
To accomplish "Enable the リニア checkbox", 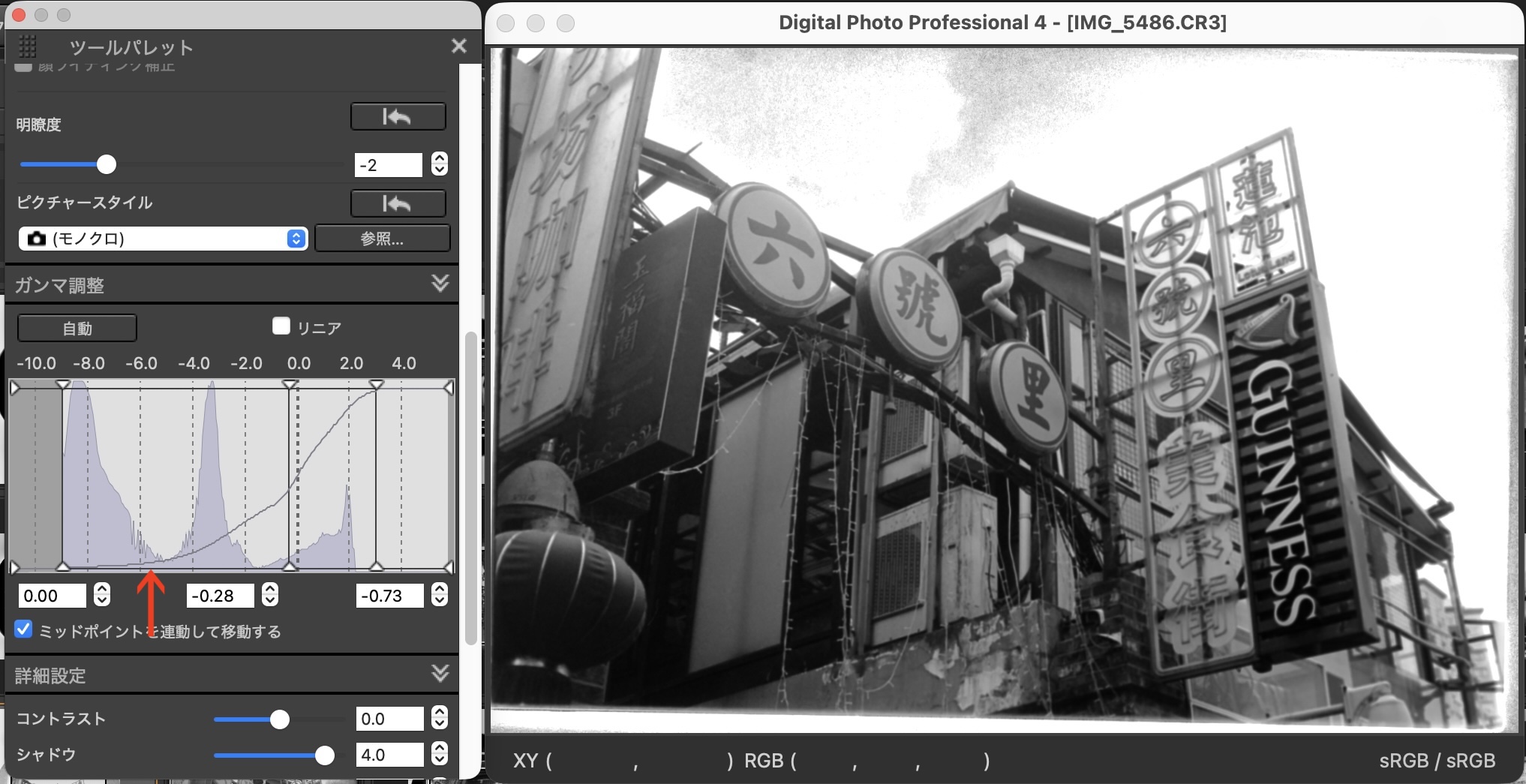I will tap(281, 326).
